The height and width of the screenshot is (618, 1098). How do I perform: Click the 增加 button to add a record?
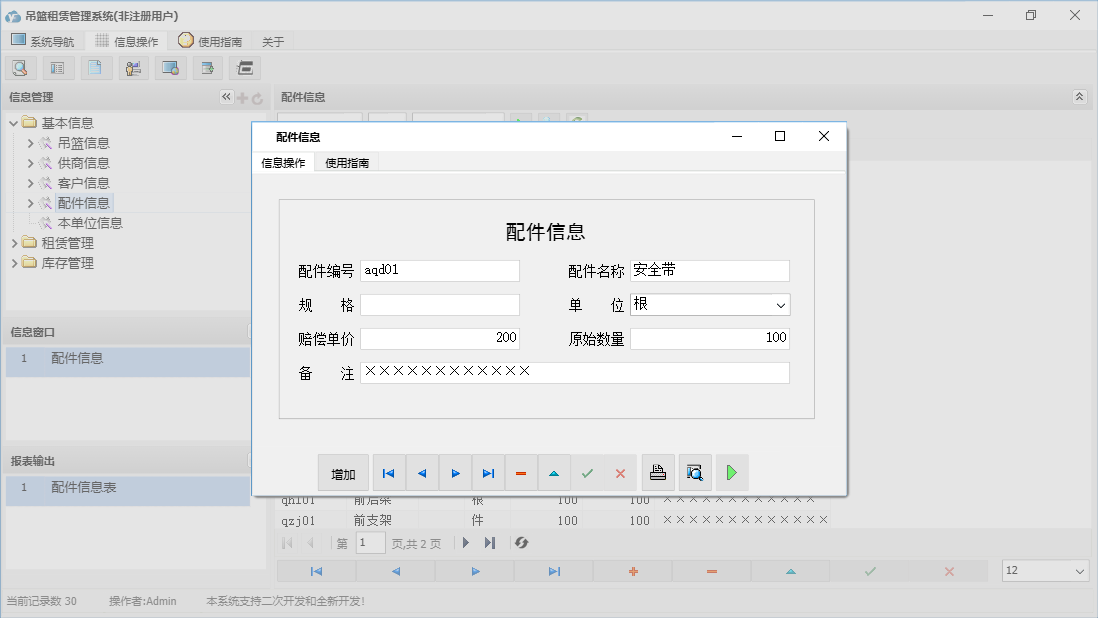(x=343, y=472)
